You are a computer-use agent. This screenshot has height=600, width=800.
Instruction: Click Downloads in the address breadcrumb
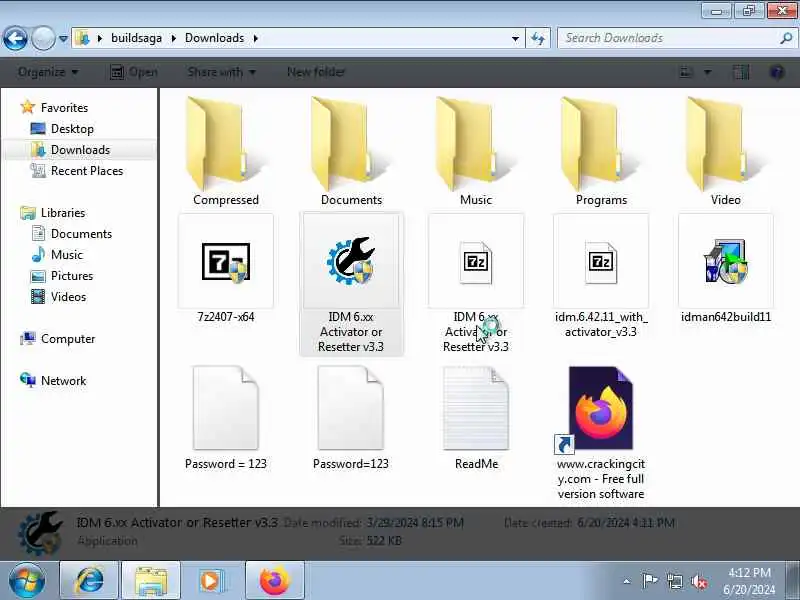214,38
